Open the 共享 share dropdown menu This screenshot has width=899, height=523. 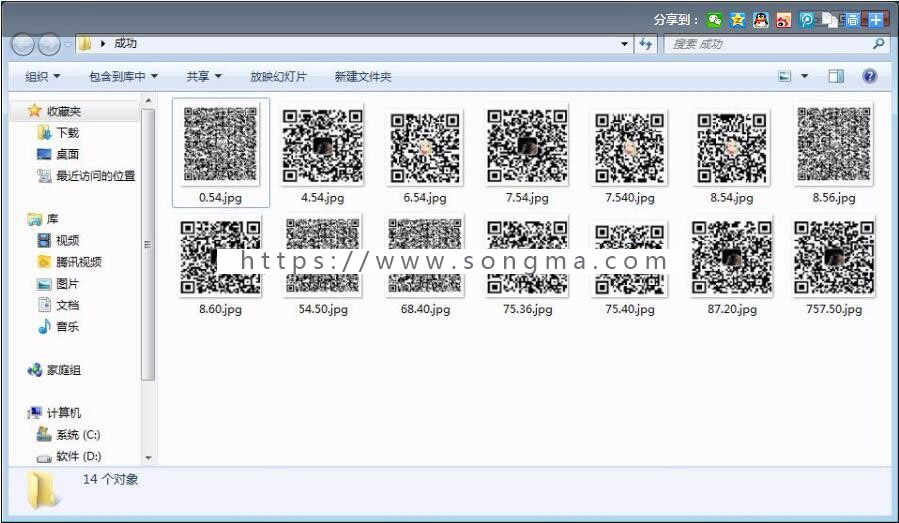click(x=204, y=76)
